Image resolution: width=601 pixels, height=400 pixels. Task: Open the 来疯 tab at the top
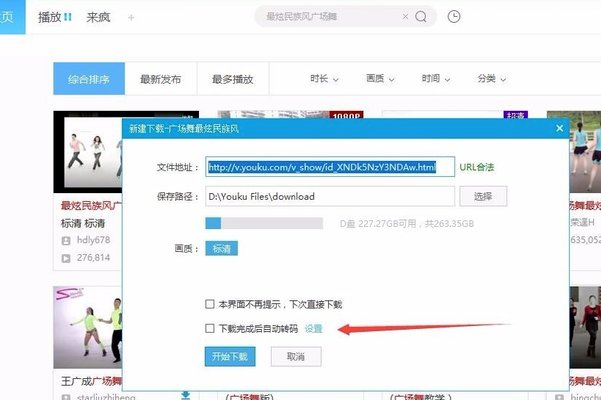99,17
